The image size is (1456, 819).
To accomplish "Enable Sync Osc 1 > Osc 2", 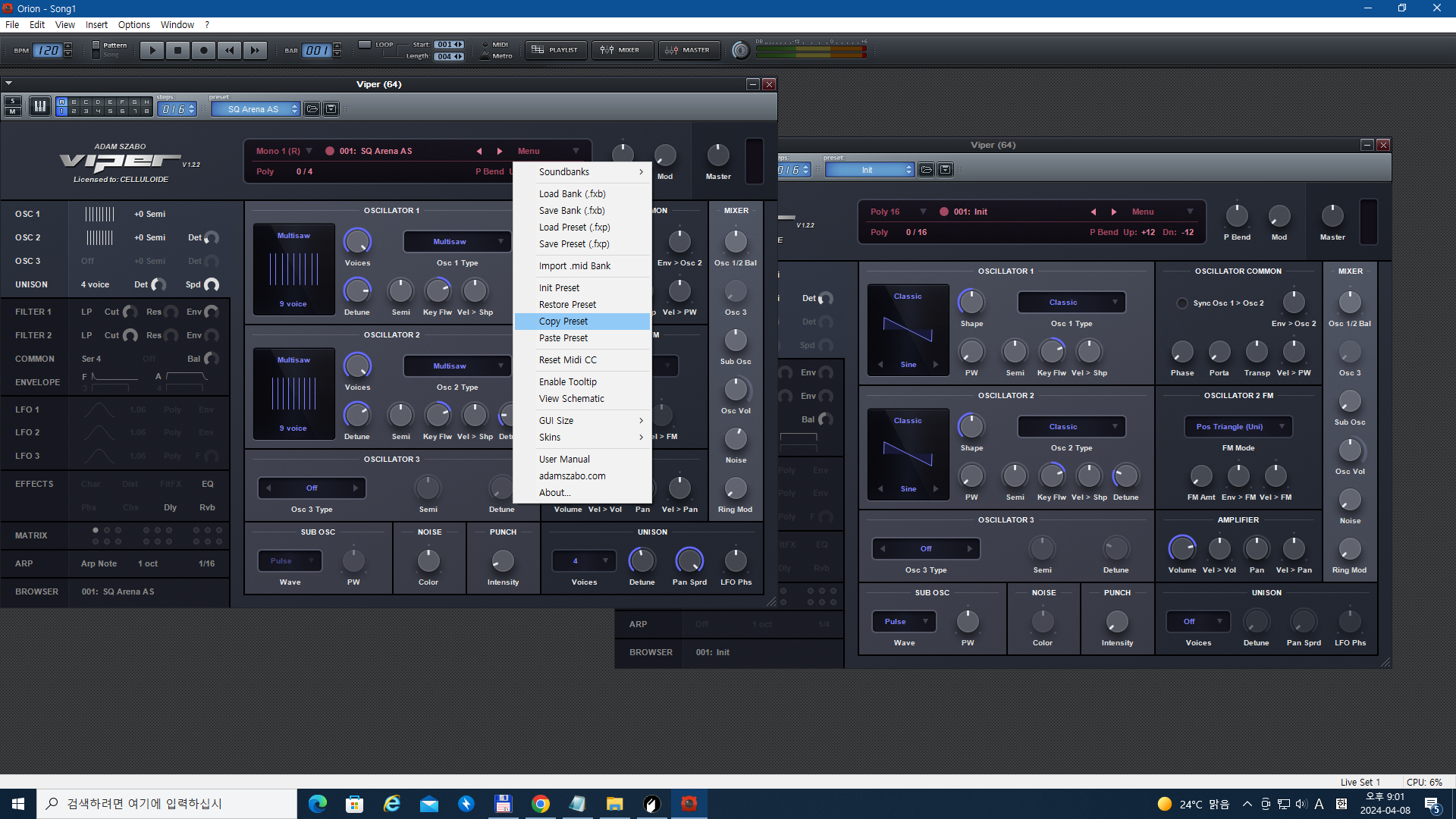I will click(1181, 303).
